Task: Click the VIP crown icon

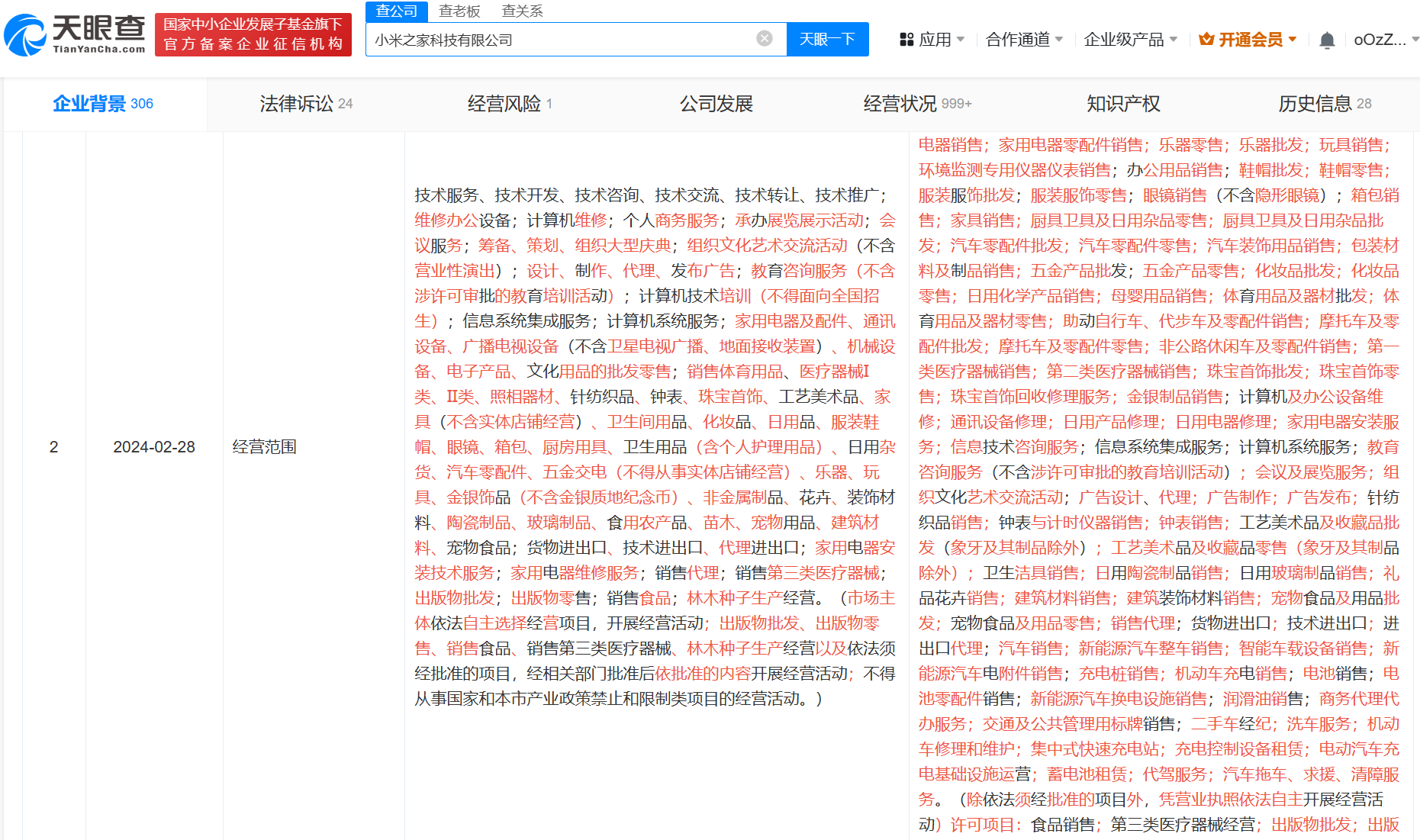Action: click(1206, 40)
